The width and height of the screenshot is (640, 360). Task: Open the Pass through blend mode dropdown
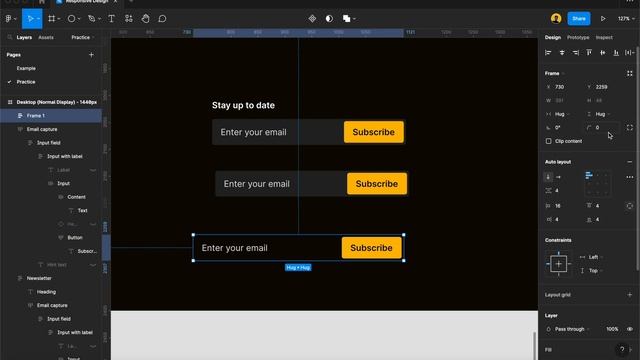569,329
